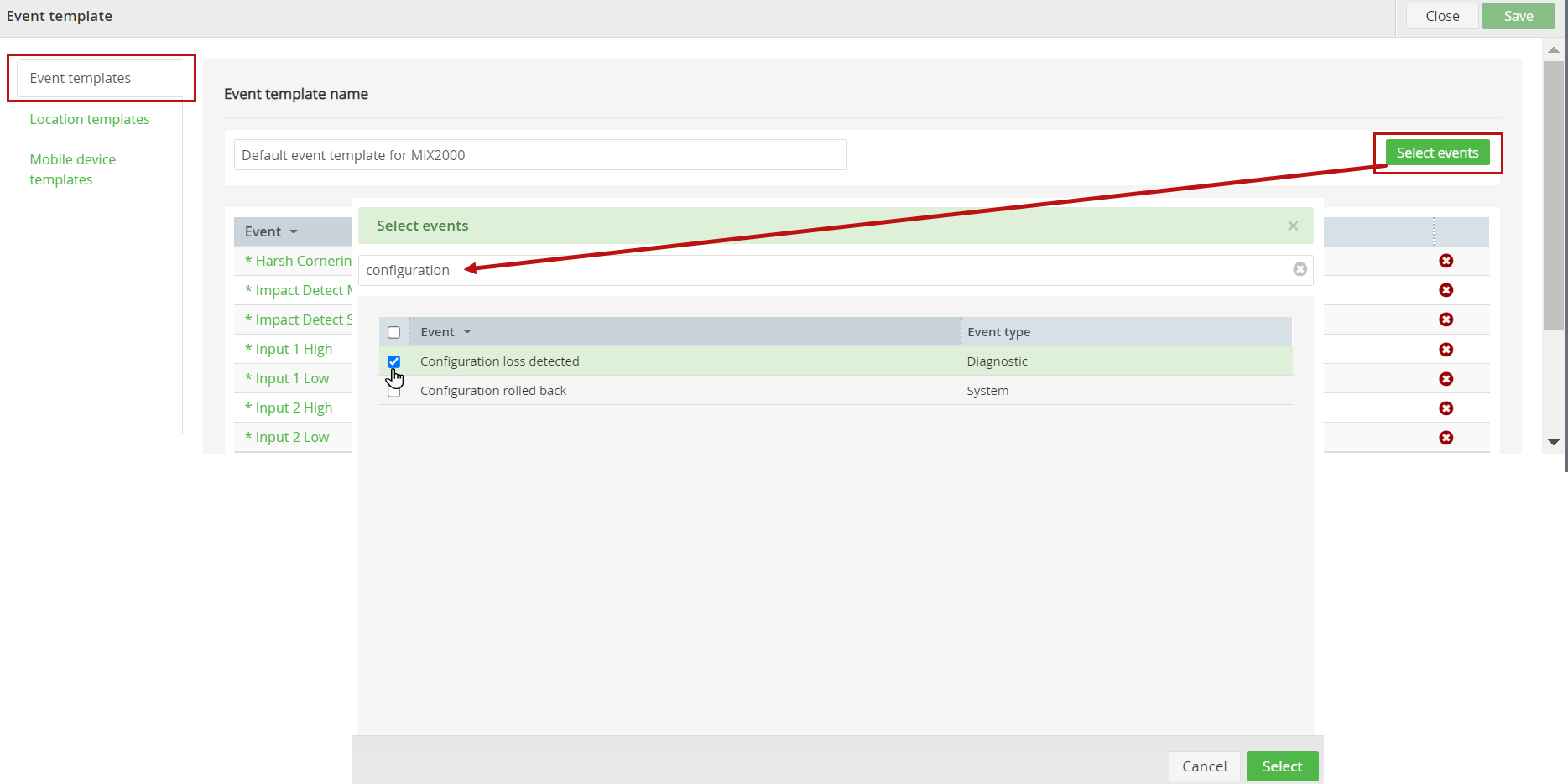Toggle the select-all events checkbox
Viewport: 1568px width, 784px height.
(x=393, y=332)
